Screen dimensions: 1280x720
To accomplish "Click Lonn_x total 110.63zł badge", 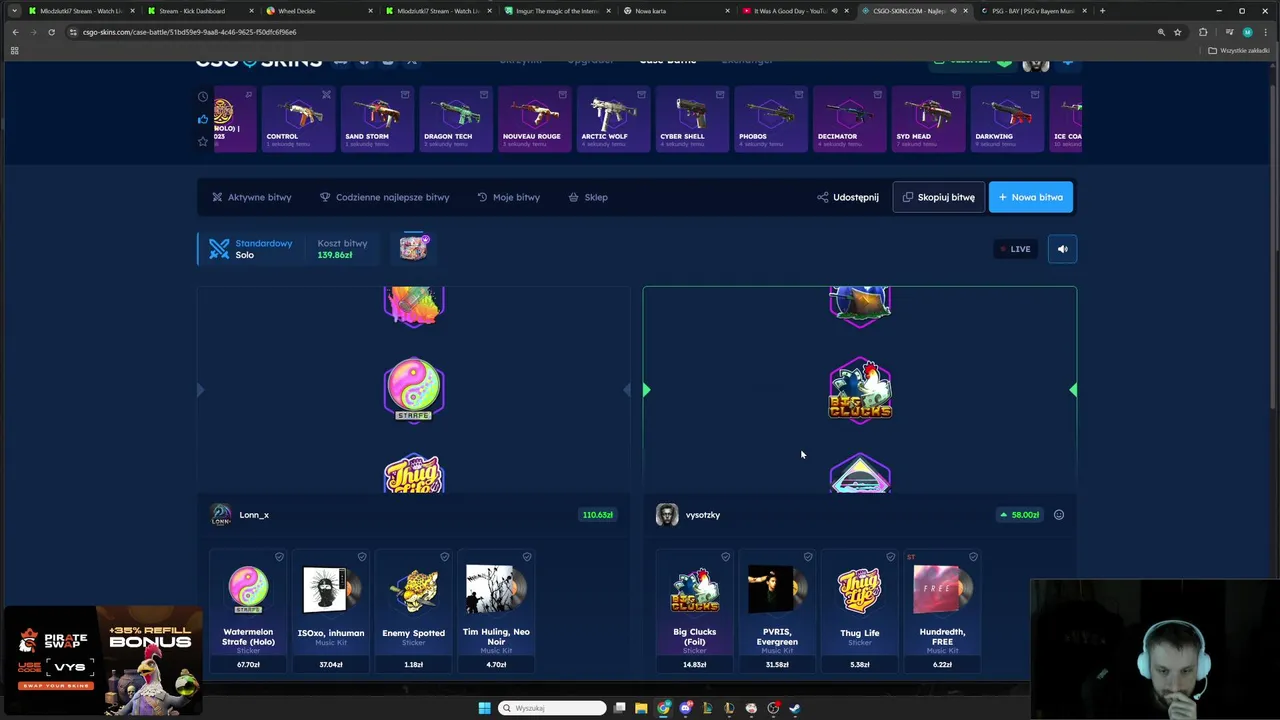I will (x=598, y=515).
